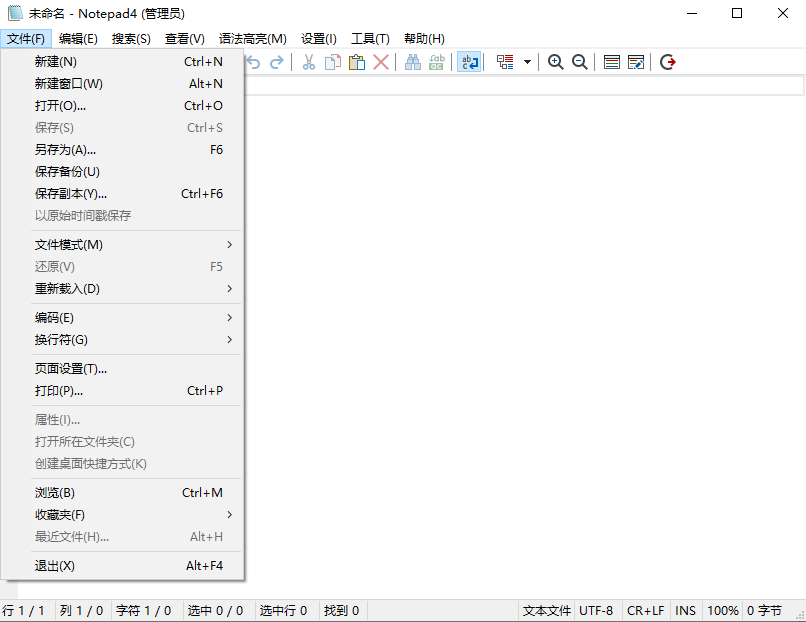Screen dimensions: 806x622
Task: Click UTF-8 encoding in status bar
Action: [596, 611]
